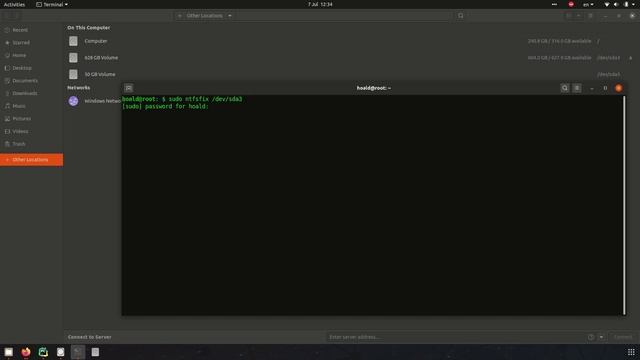Eject the 628 GB Volume
The width and height of the screenshot is (640, 360).
630,58
